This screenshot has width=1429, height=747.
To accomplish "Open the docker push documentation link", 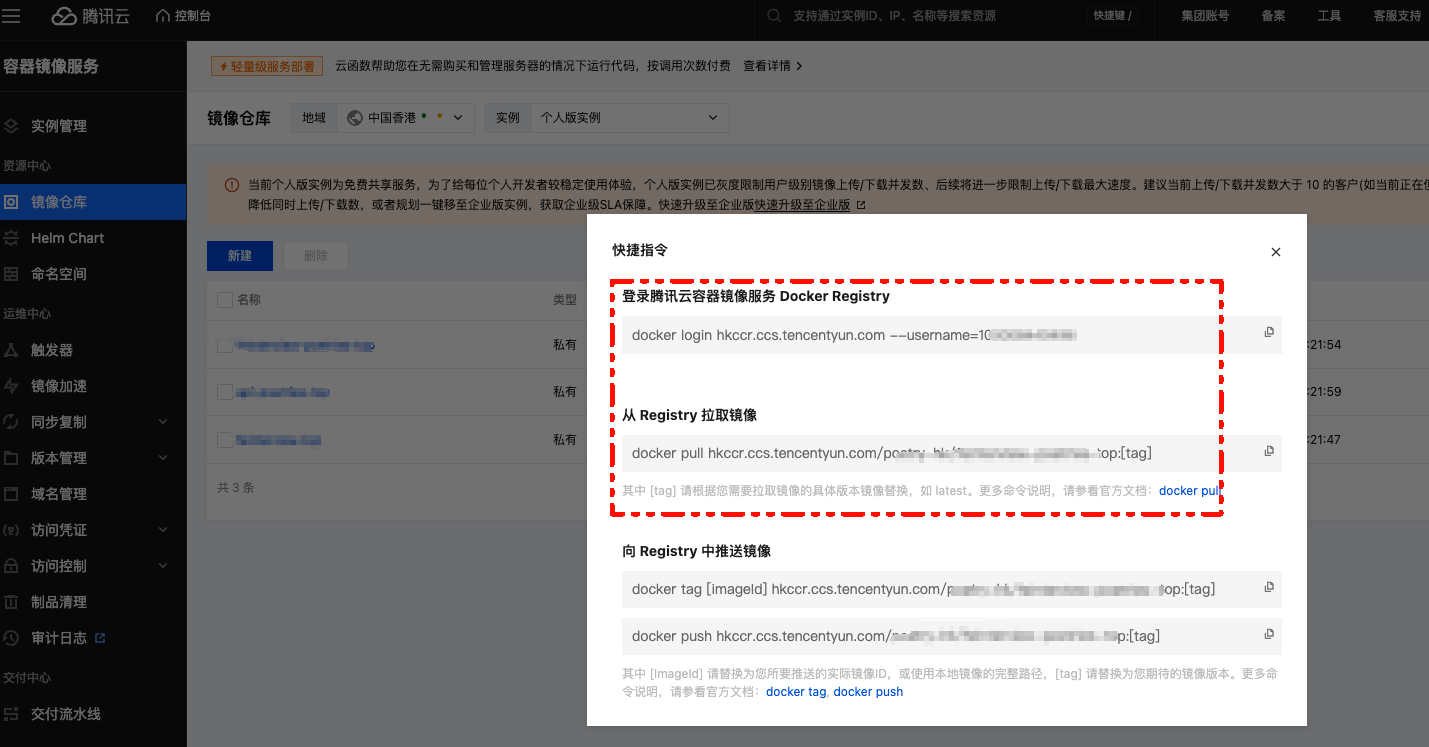I will pos(868,692).
